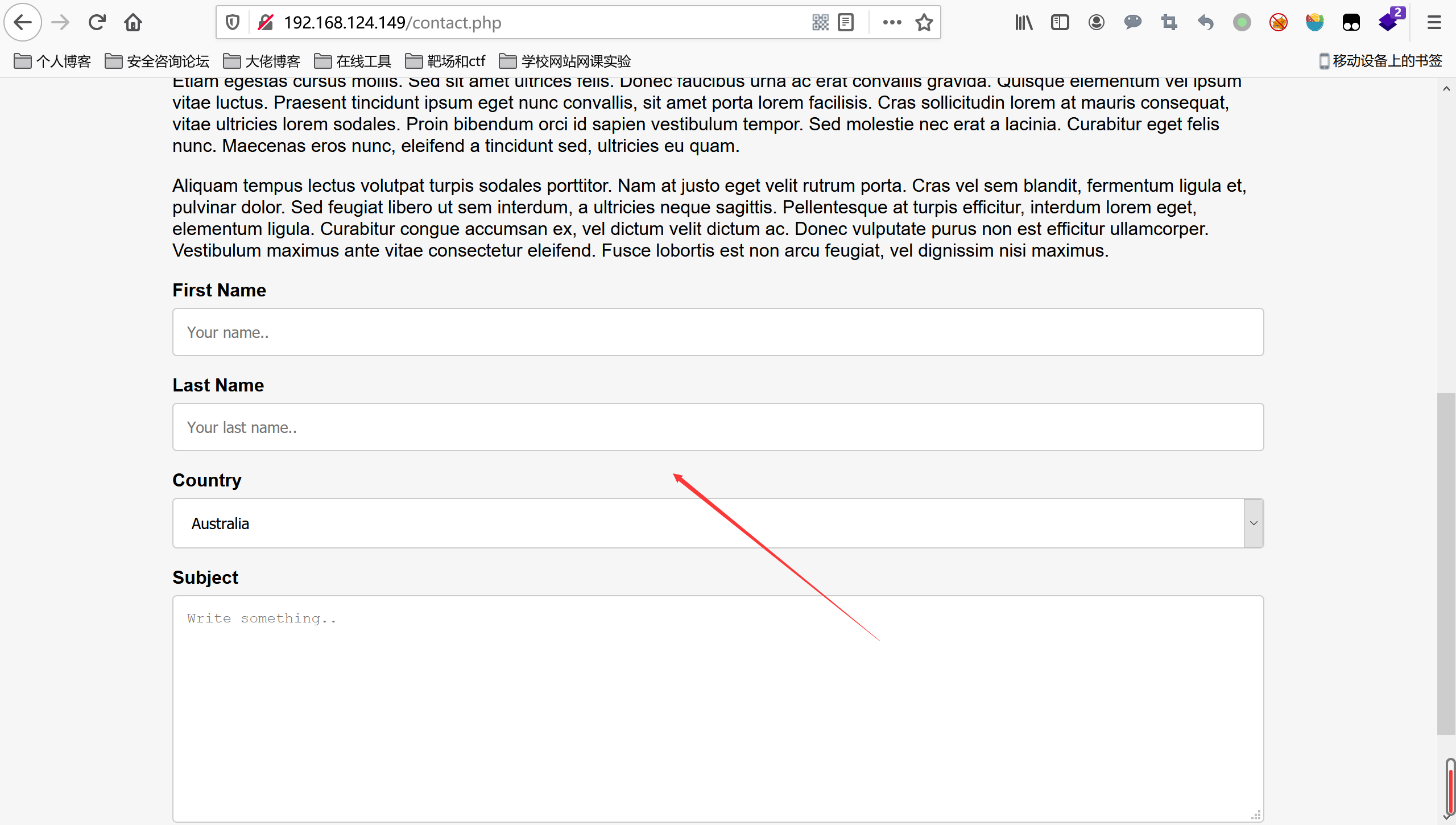Click the Country label

[207, 480]
